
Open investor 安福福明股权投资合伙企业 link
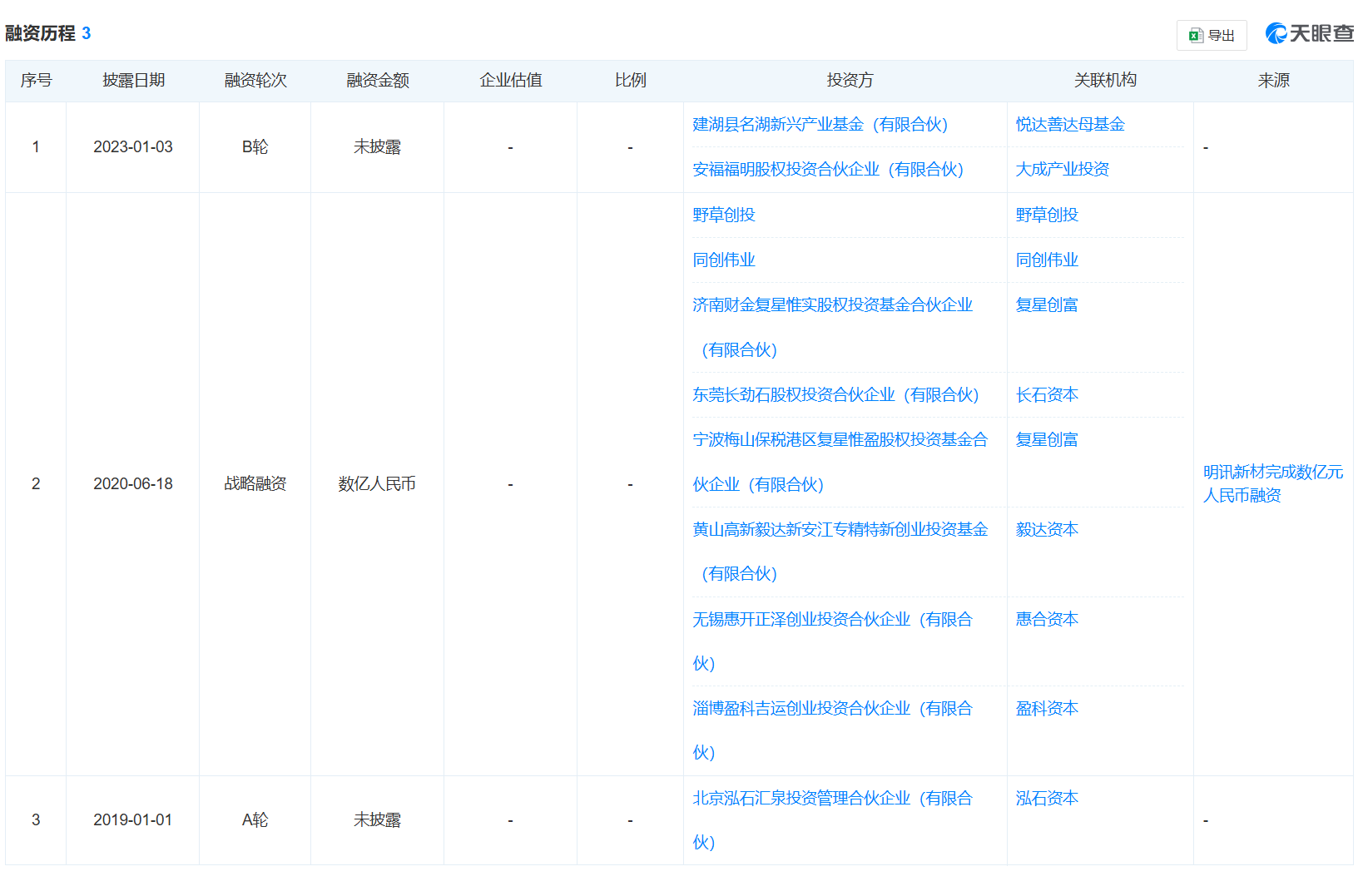(828, 169)
